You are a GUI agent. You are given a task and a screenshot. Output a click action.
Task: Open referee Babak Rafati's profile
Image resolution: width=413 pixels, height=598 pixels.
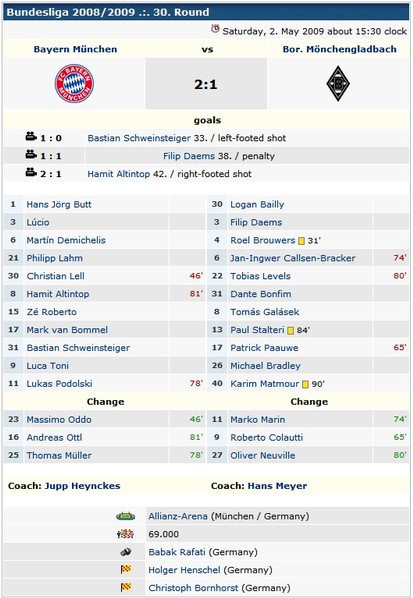pyautogui.click(x=177, y=552)
